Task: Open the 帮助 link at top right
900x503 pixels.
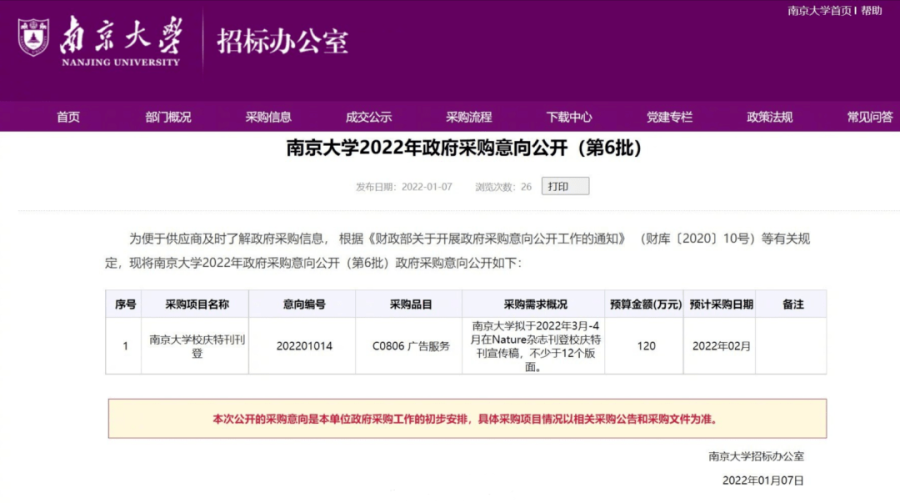Action: (x=871, y=11)
